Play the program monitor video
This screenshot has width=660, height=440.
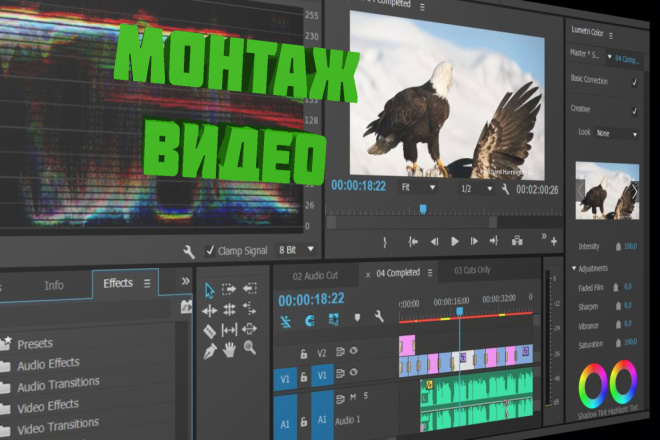tap(455, 242)
